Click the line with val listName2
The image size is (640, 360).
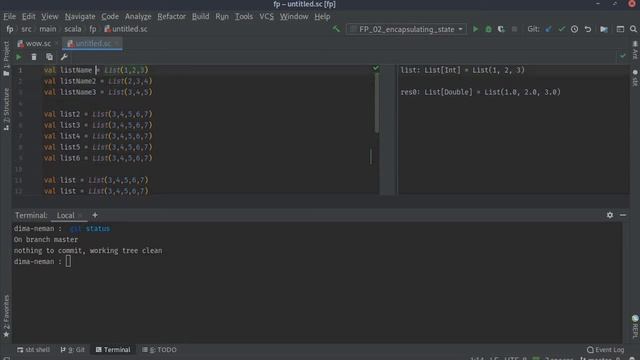[98, 81]
